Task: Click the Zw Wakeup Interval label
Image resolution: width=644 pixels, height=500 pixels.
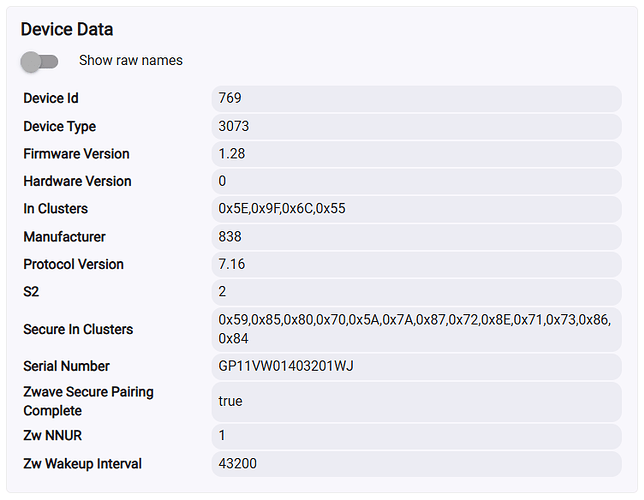Action: pyautogui.click(x=83, y=464)
